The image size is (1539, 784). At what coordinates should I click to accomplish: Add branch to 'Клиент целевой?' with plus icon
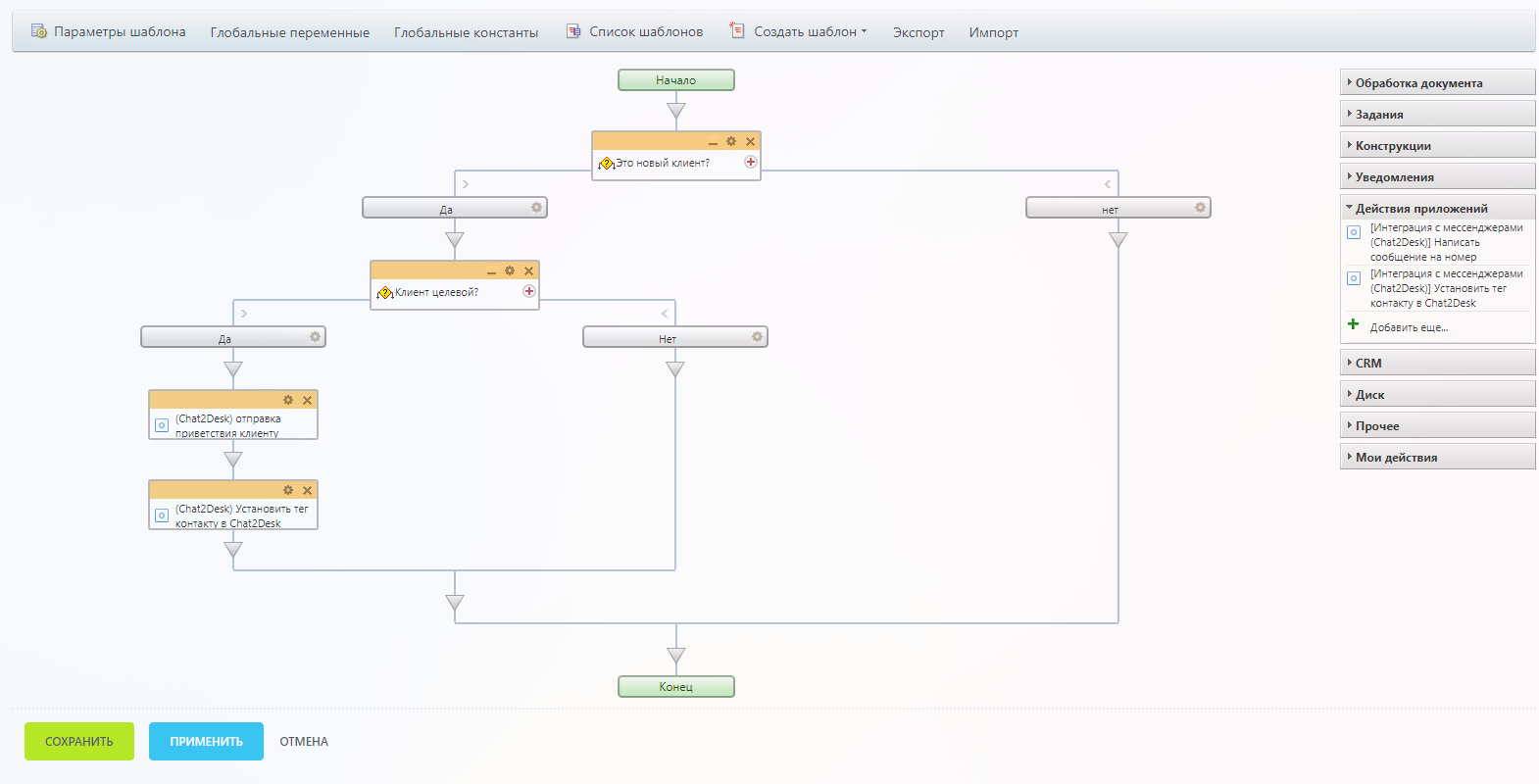[529, 291]
